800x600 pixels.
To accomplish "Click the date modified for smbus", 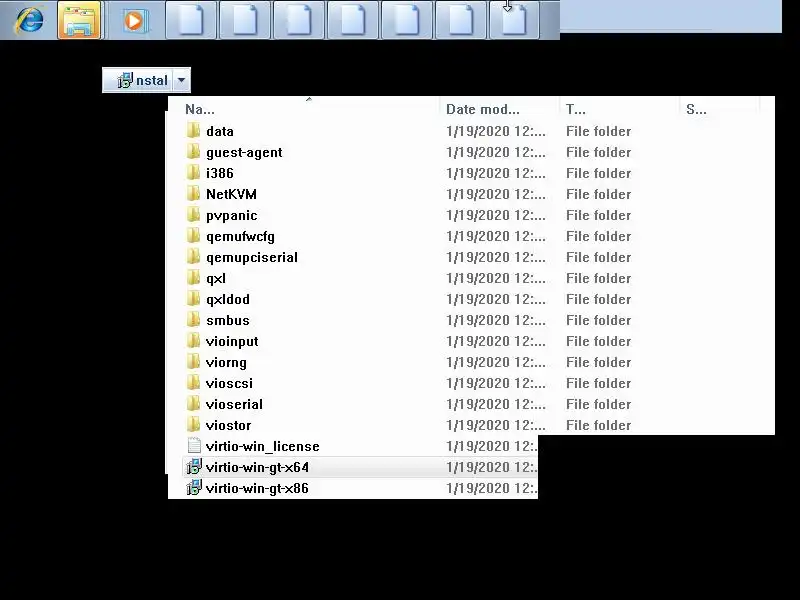I will coord(495,320).
